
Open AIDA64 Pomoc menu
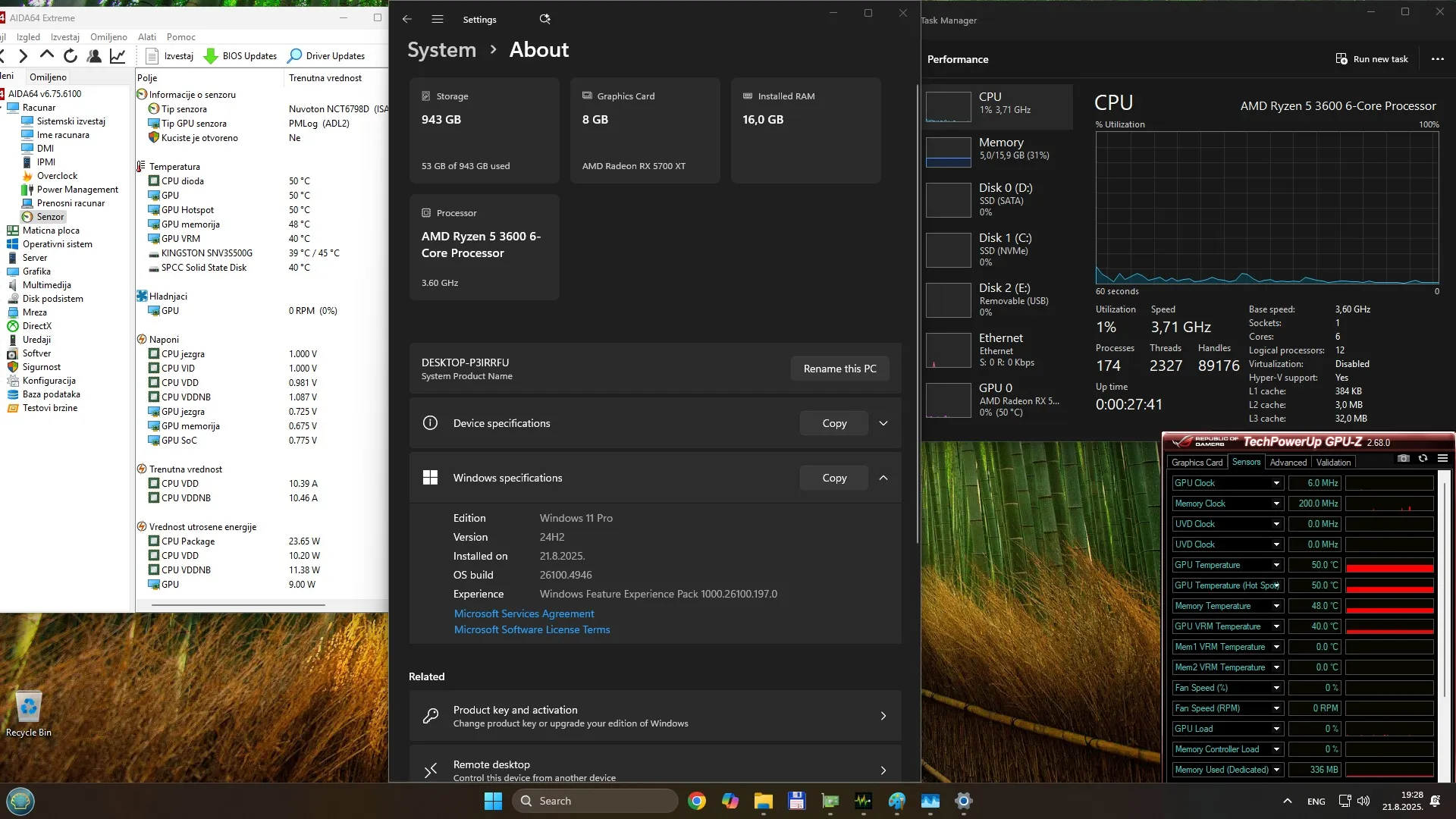tap(180, 36)
